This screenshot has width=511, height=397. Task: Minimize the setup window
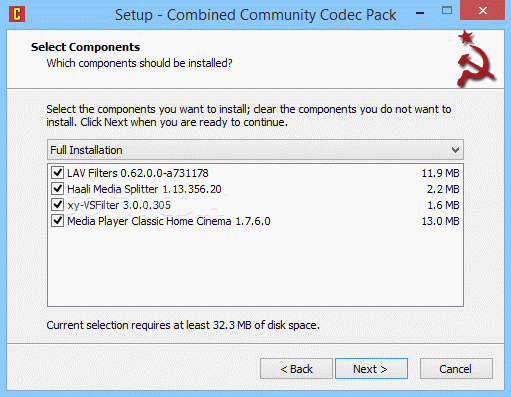pyautogui.click(x=420, y=13)
